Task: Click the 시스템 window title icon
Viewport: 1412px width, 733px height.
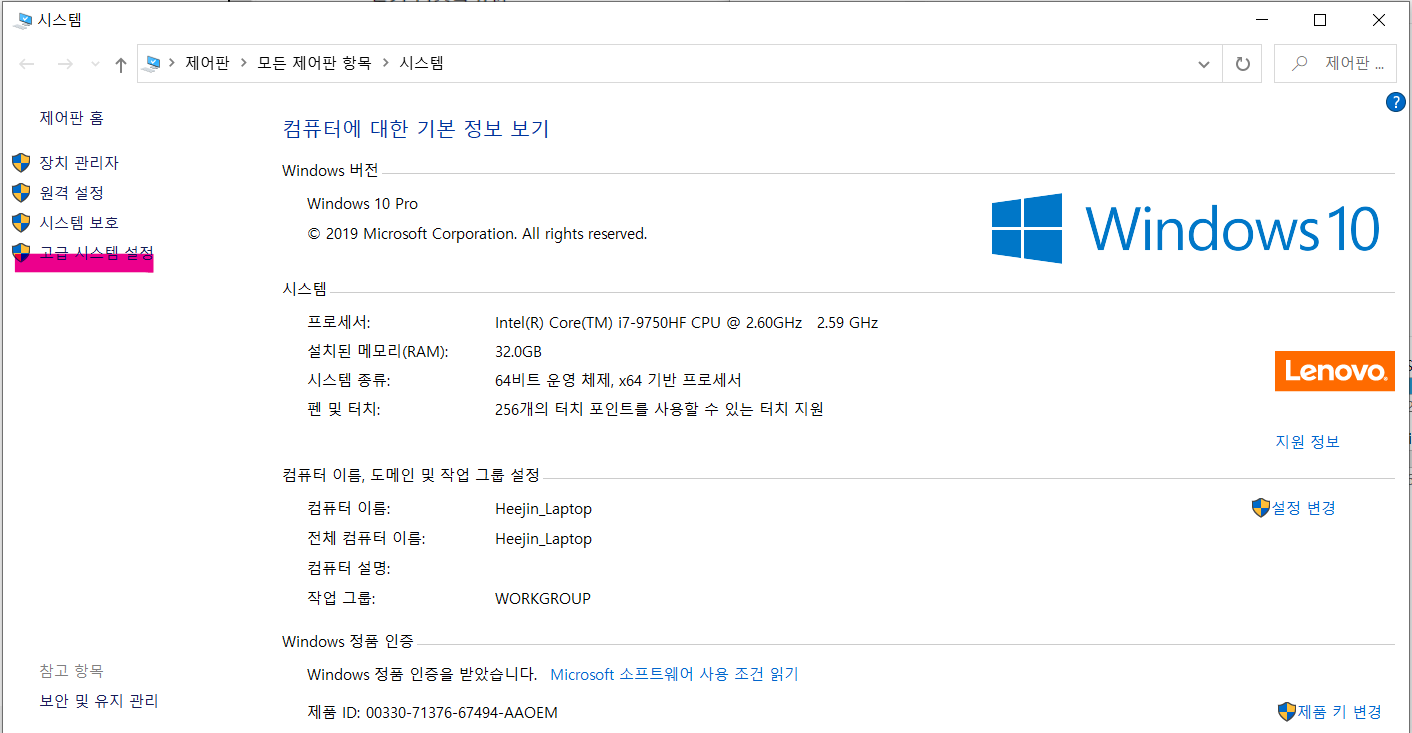Action: tap(23, 20)
